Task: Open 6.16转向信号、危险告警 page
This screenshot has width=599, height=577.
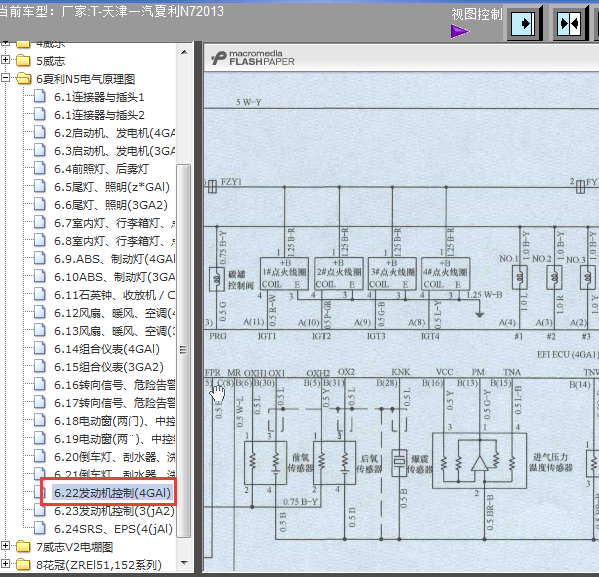Action: (x=114, y=385)
